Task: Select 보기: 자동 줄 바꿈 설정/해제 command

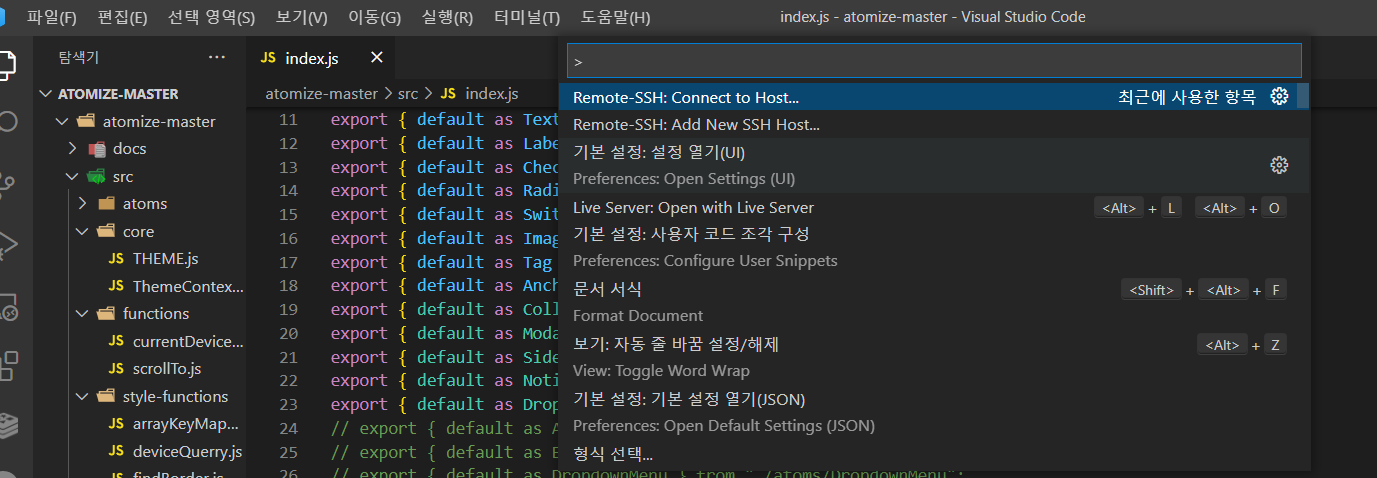Action: (934, 357)
